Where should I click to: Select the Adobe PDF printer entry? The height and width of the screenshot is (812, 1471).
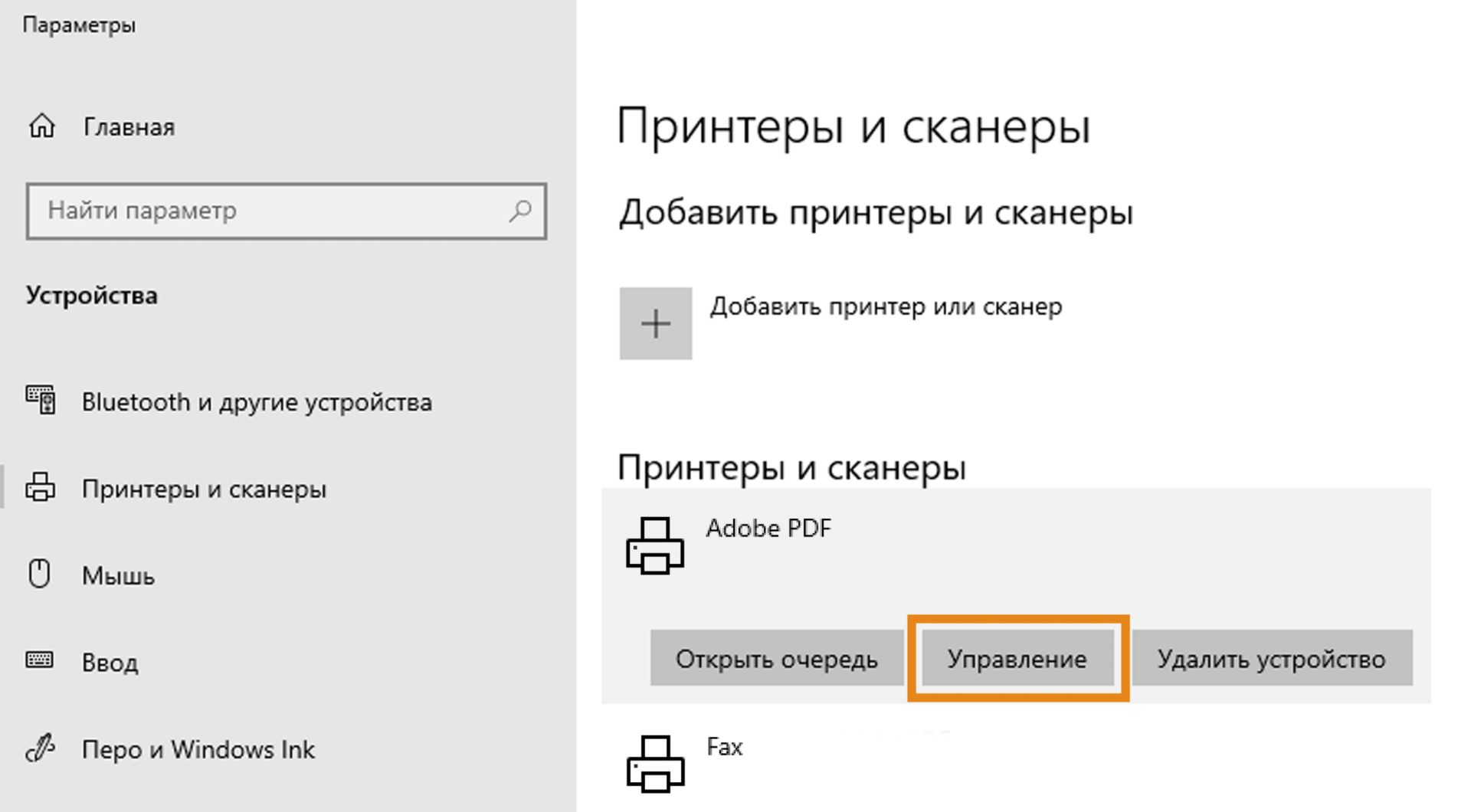(770, 528)
